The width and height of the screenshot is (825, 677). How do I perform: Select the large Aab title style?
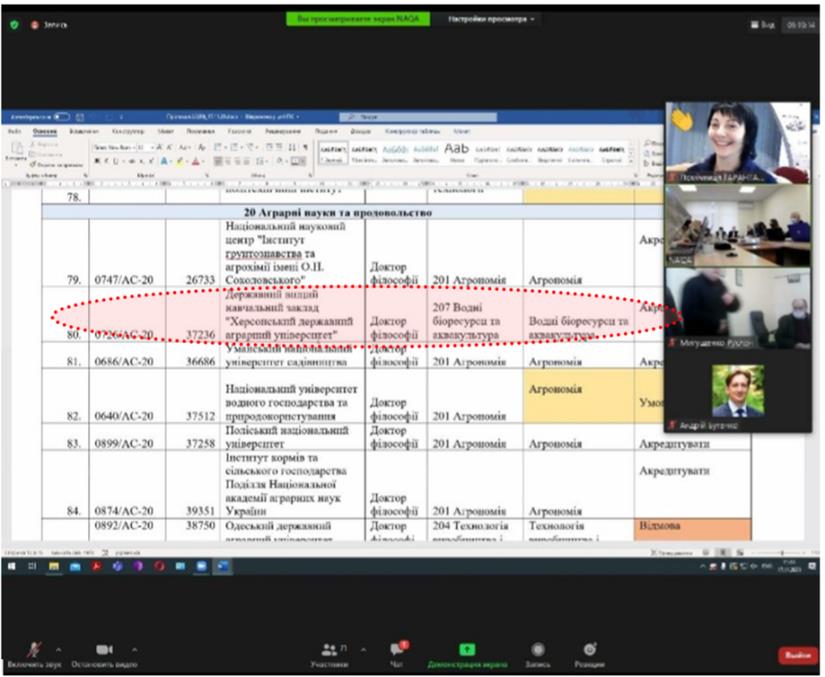click(x=456, y=153)
